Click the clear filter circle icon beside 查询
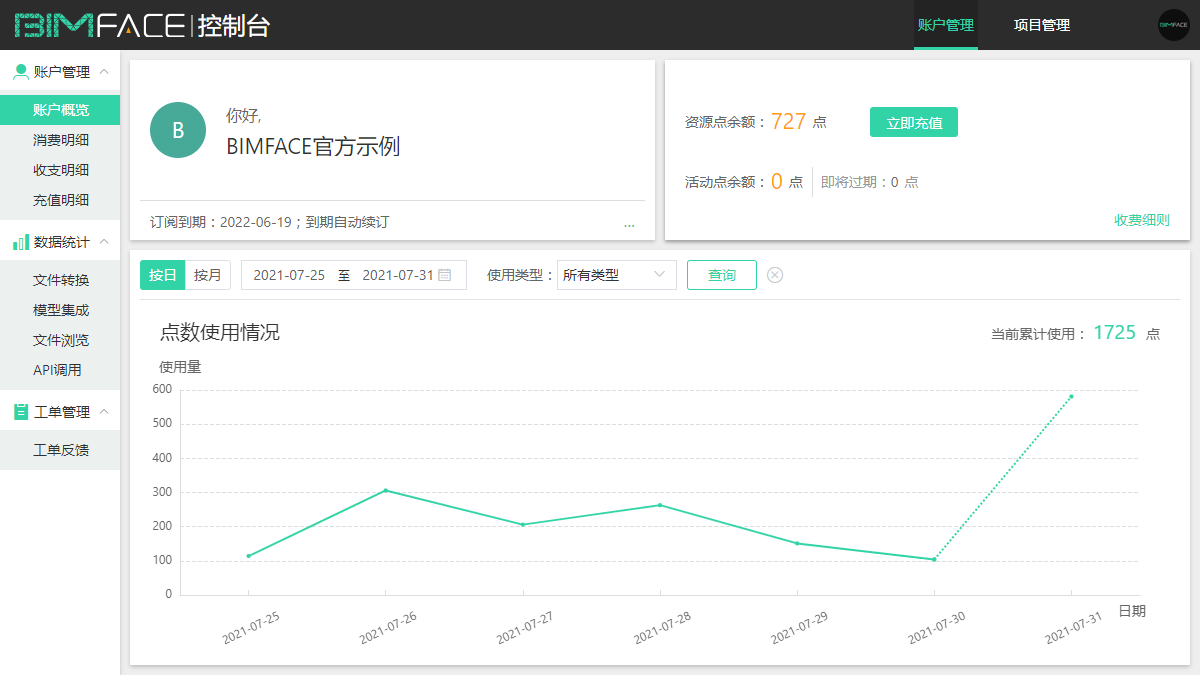The image size is (1200, 675). pyautogui.click(x=775, y=274)
